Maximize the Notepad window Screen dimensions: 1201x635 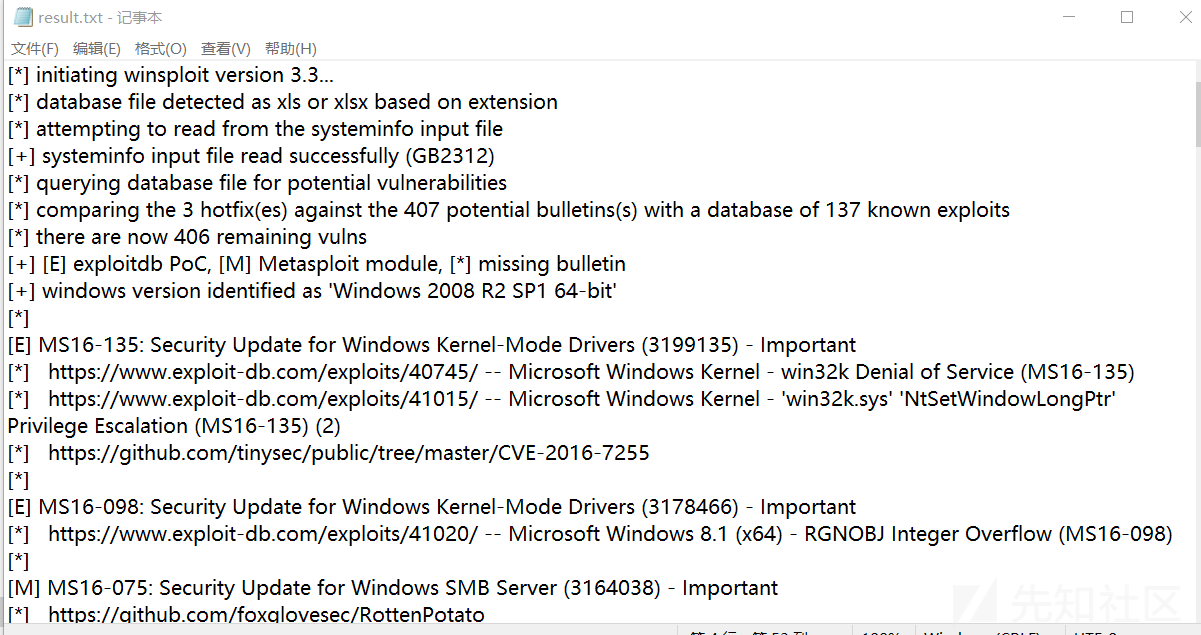(1127, 17)
